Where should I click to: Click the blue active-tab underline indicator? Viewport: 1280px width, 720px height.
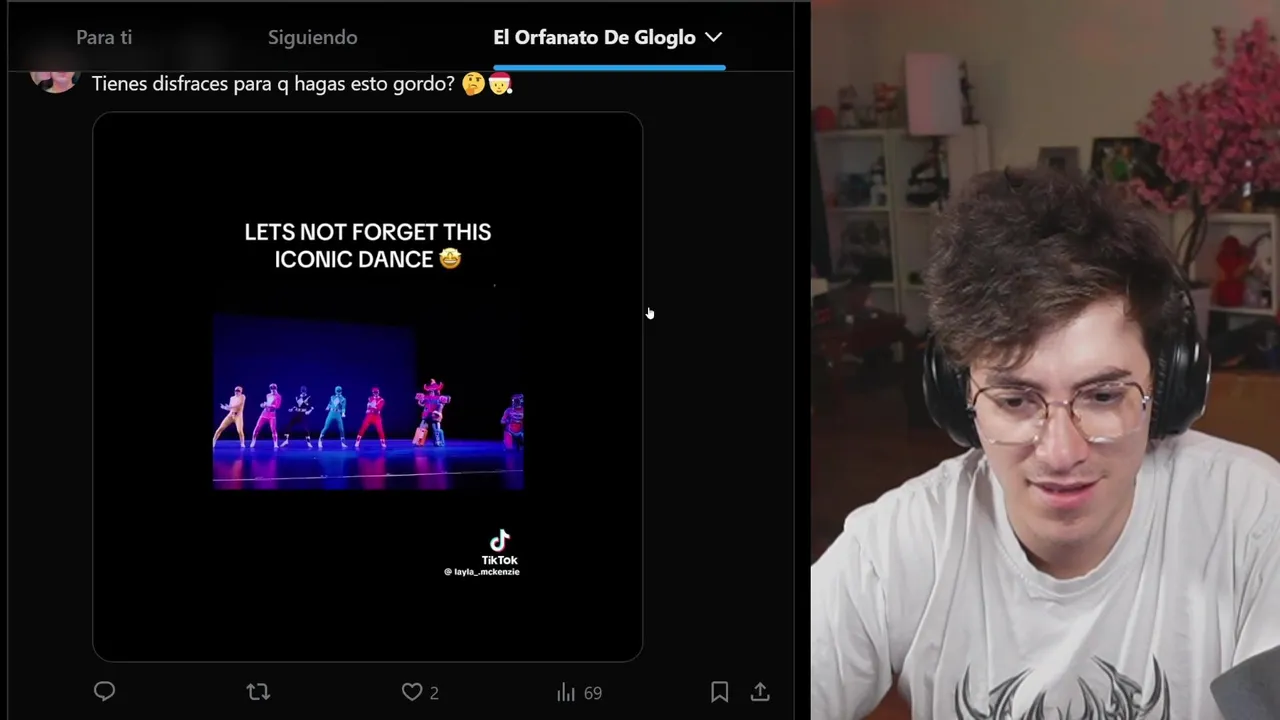coord(609,68)
